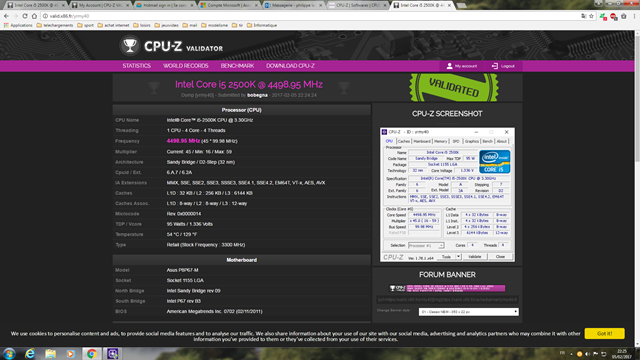
Task: Click the Motherboard section header
Action: pos(242,260)
